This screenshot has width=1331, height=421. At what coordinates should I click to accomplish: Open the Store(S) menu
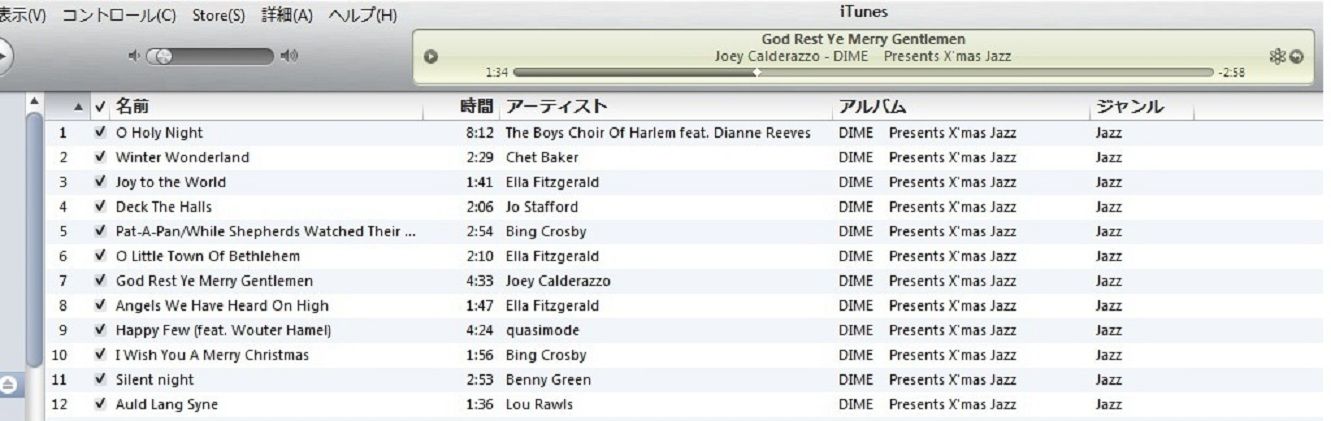(x=218, y=16)
